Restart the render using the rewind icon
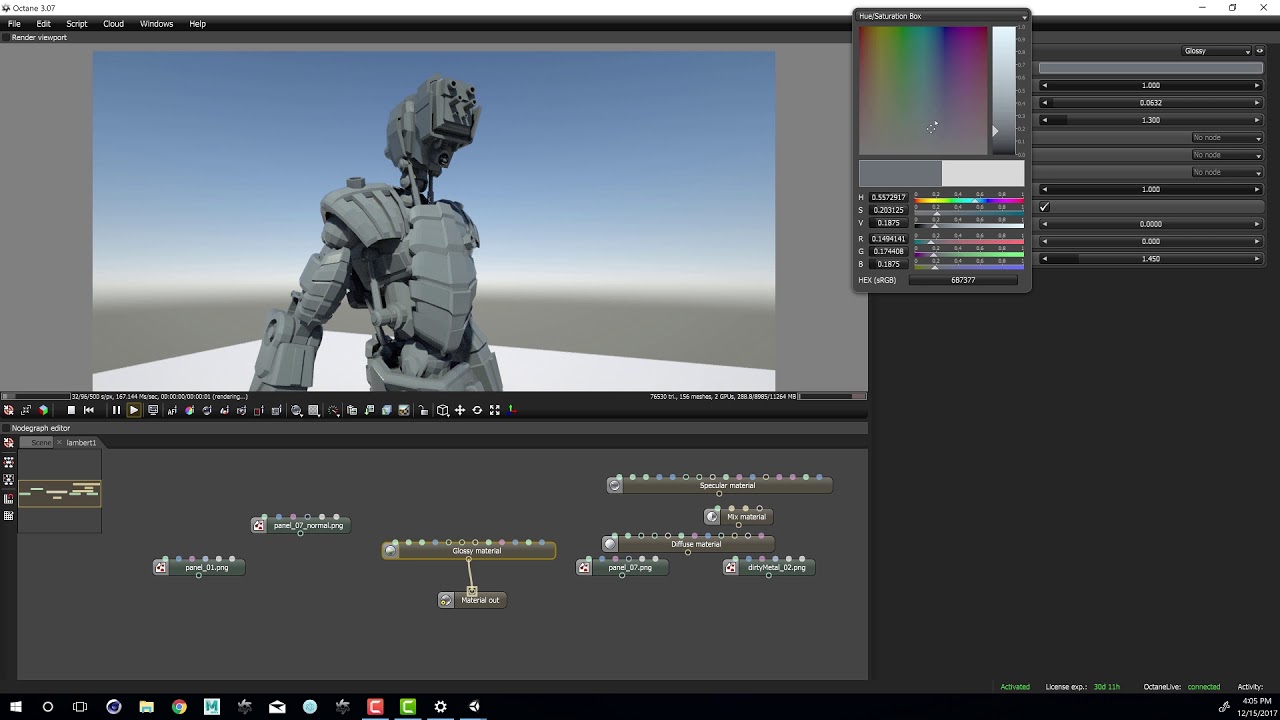Viewport: 1280px width, 720px height. [89, 410]
